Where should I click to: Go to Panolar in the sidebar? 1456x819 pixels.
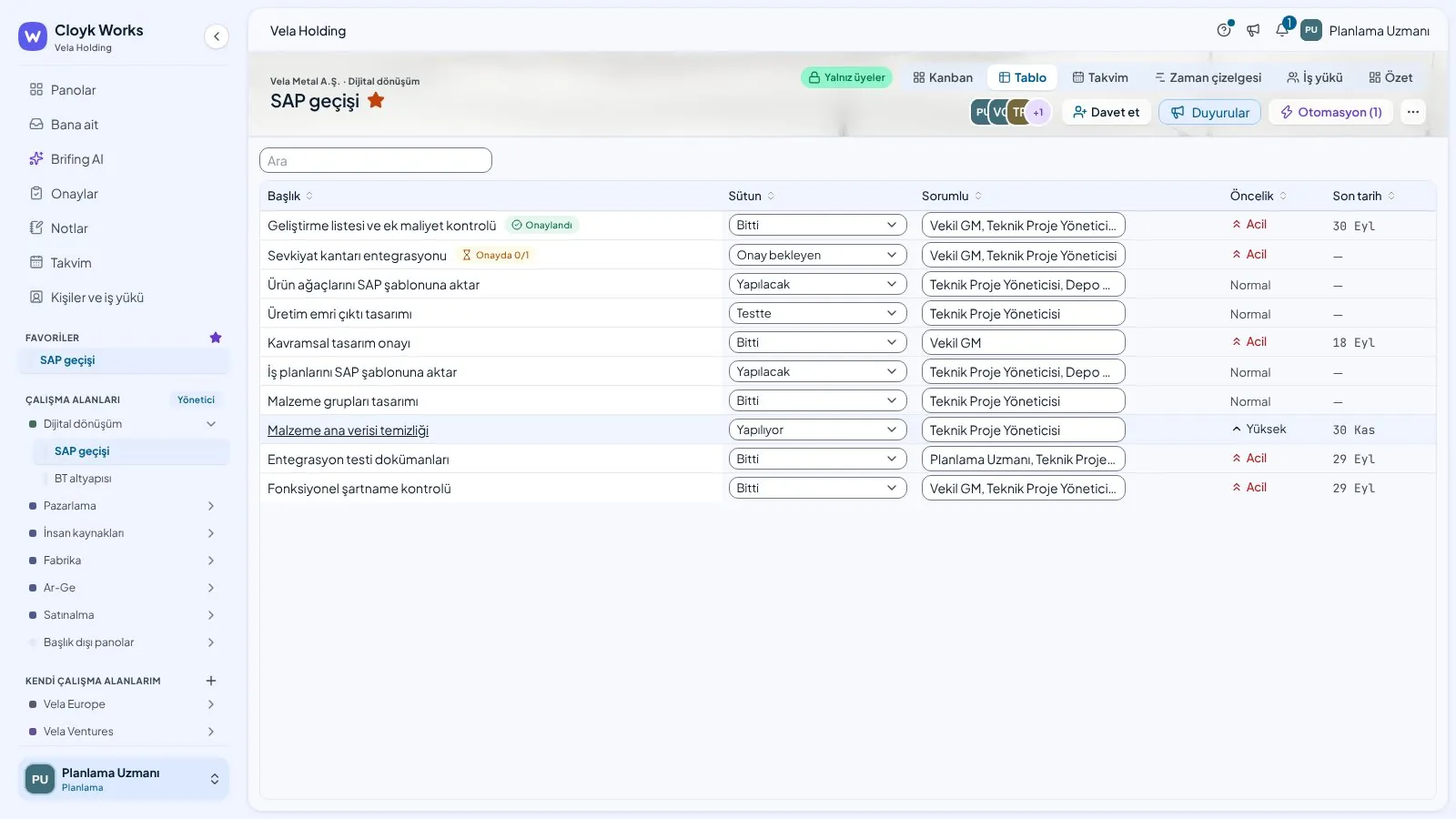(124, 90)
